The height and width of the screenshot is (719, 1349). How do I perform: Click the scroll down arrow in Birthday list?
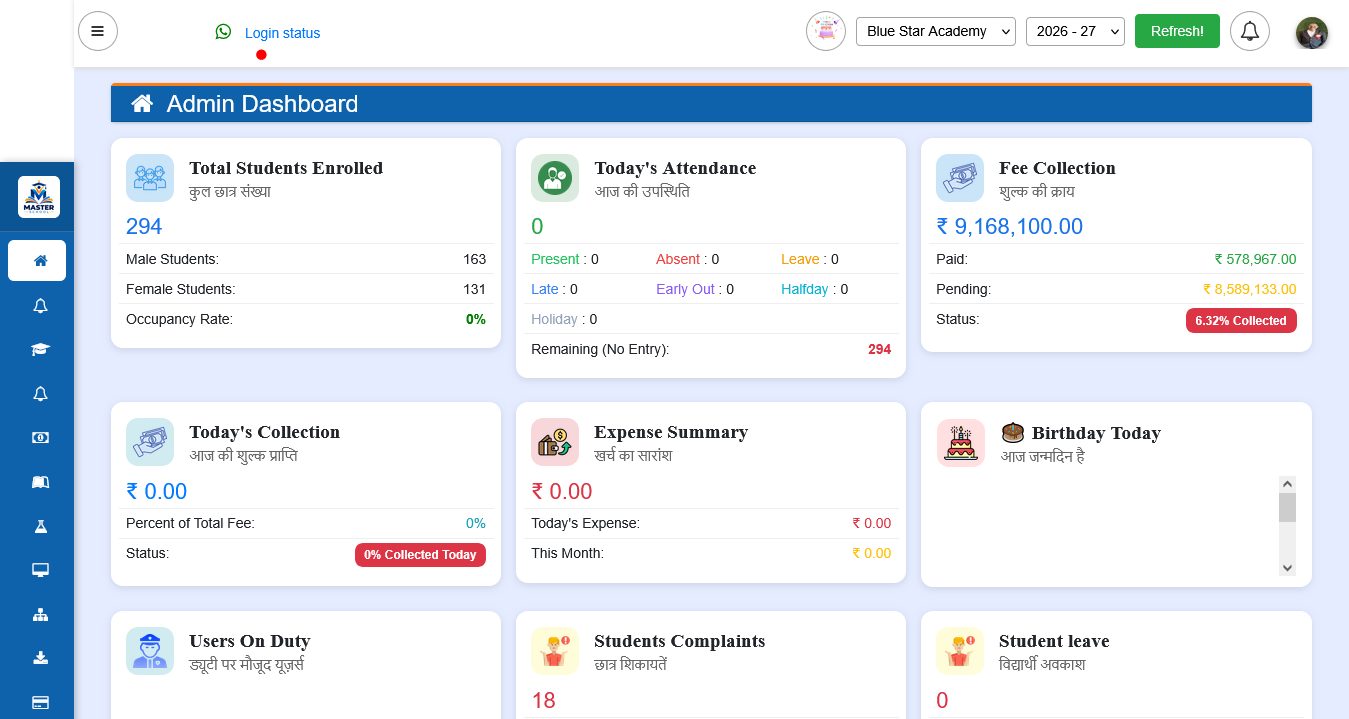[1287, 567]
